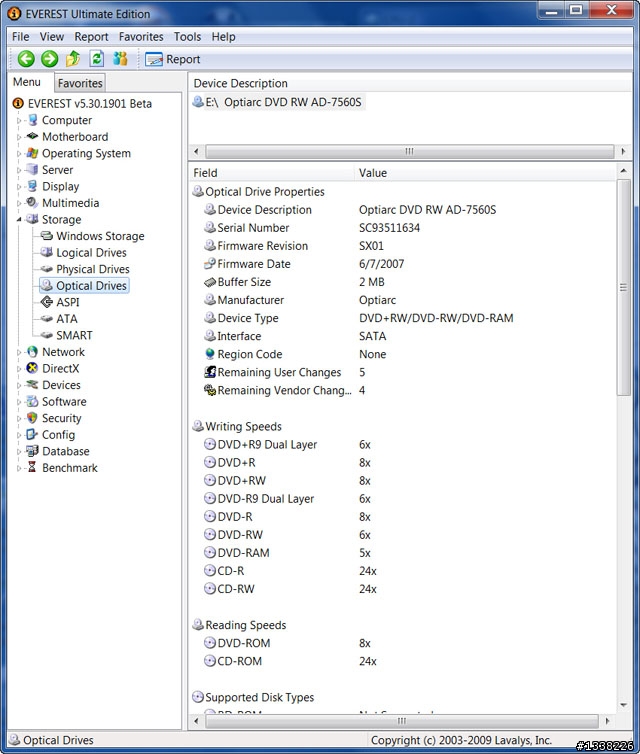Expand the Network tree node
Viewport: 640px width, 754px height.
(x=19, y=352)
